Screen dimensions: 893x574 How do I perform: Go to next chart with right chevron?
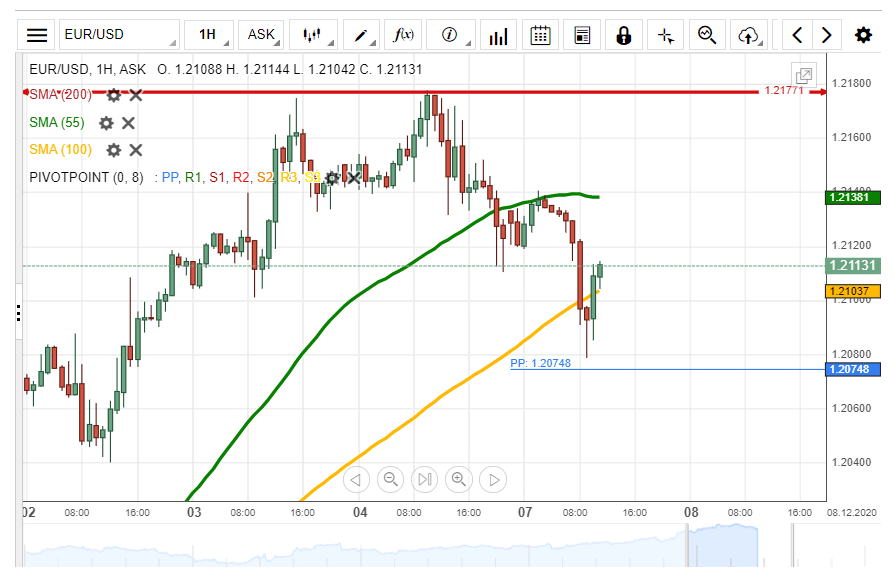[826, 35]
